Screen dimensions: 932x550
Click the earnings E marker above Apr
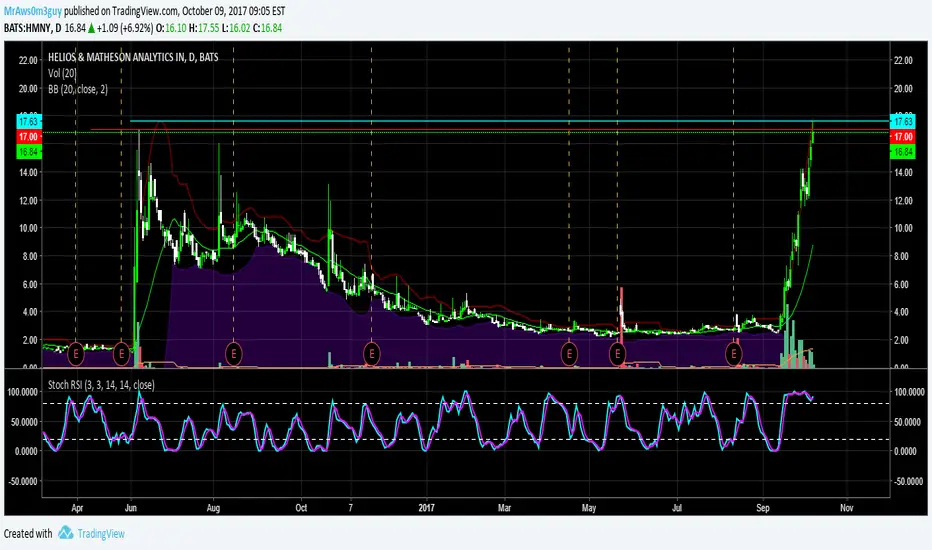75,354
